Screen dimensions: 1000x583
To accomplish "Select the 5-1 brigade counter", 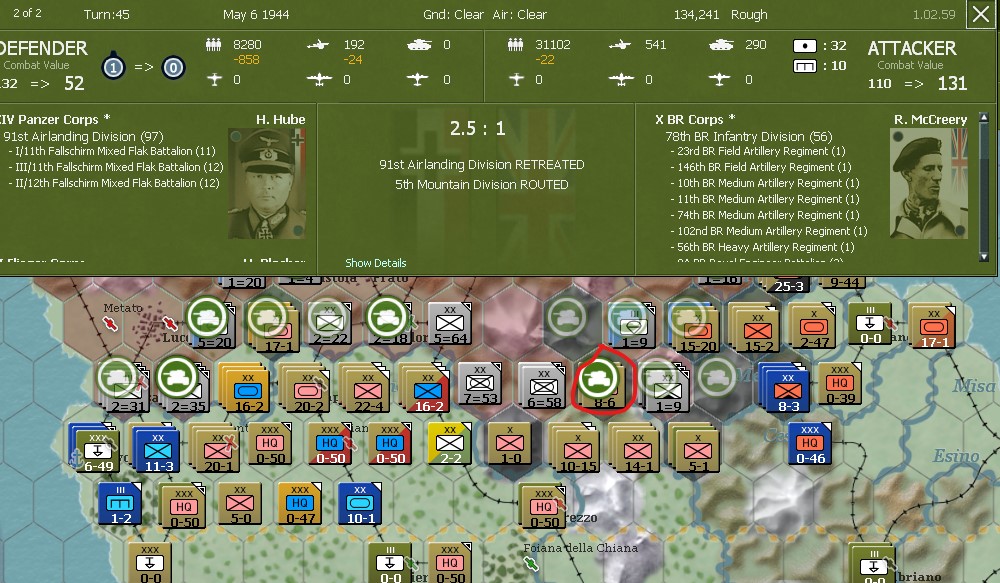I will [x=695, y=446].
